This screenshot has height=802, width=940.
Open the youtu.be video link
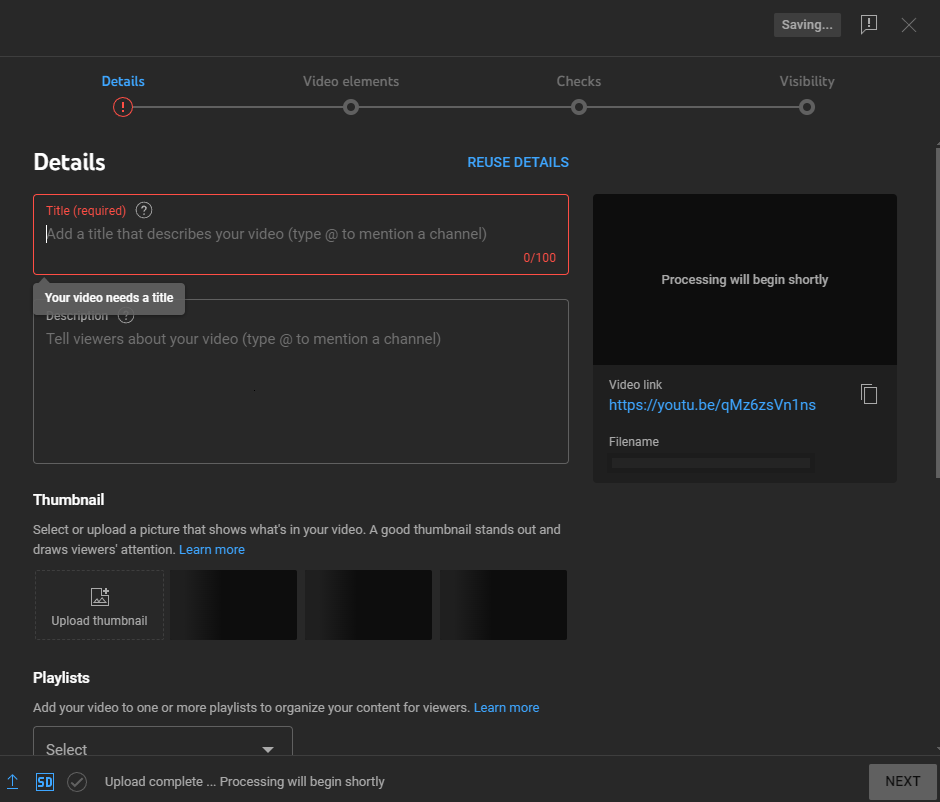(712, 405)
